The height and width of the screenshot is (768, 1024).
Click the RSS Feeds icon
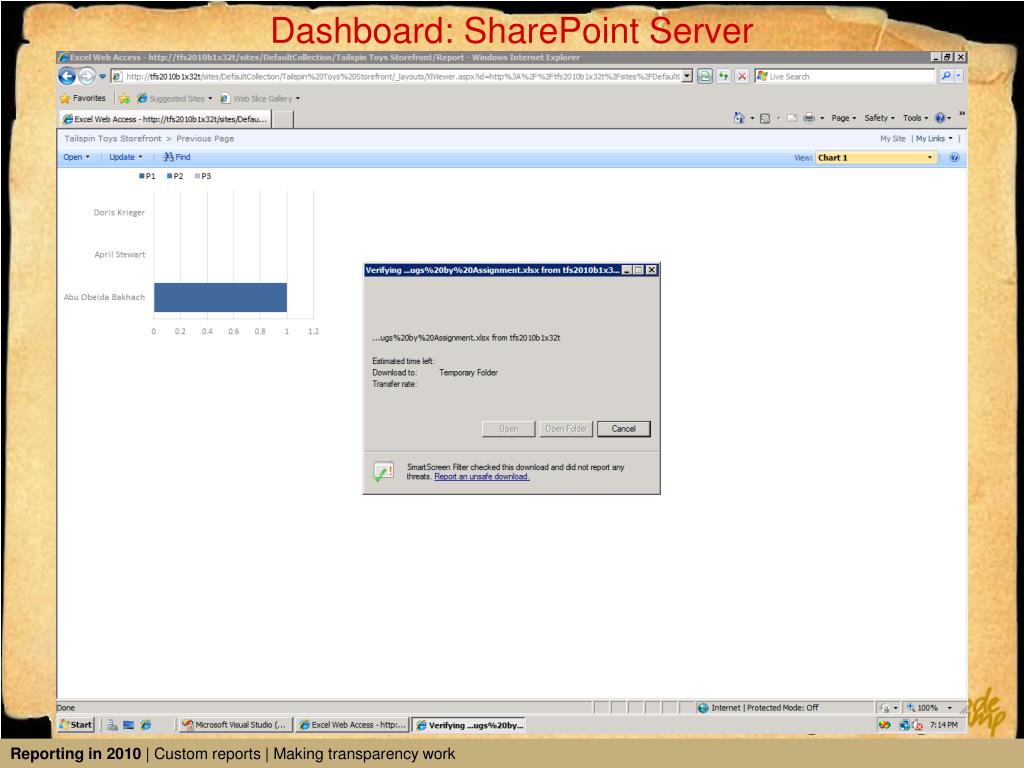tap(765, 118)
